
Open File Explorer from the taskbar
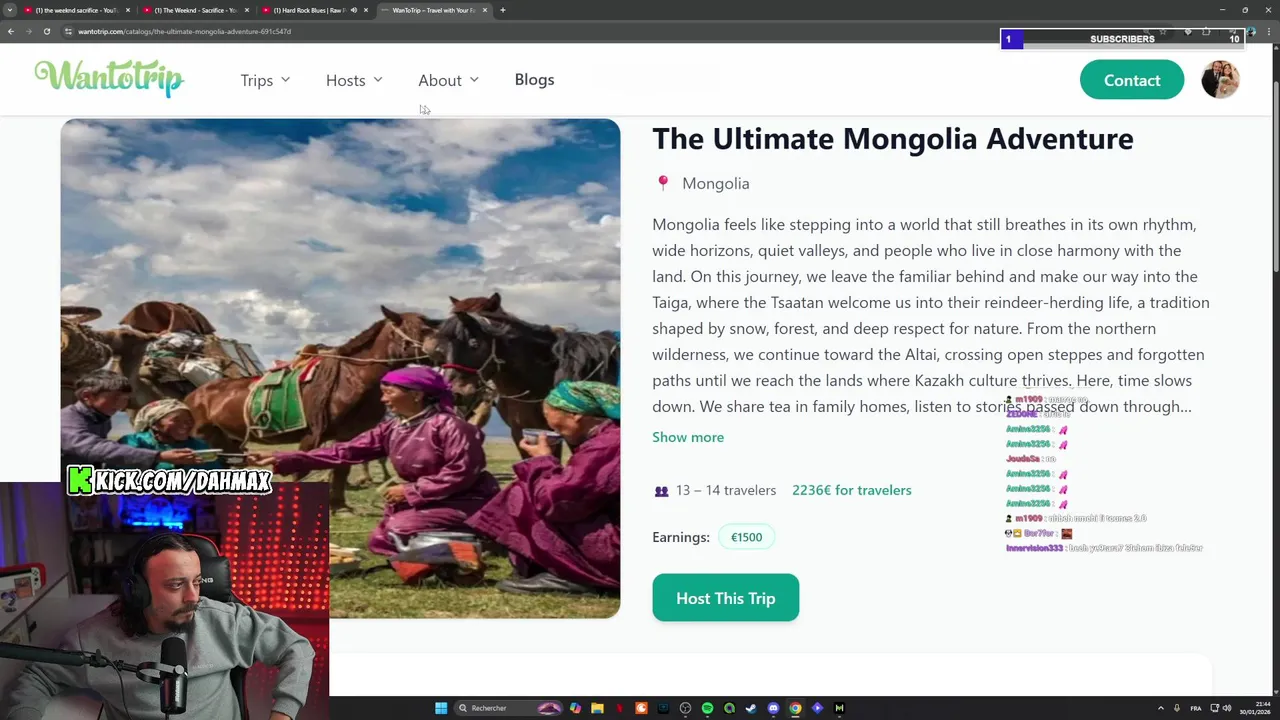tap(597, 708)
